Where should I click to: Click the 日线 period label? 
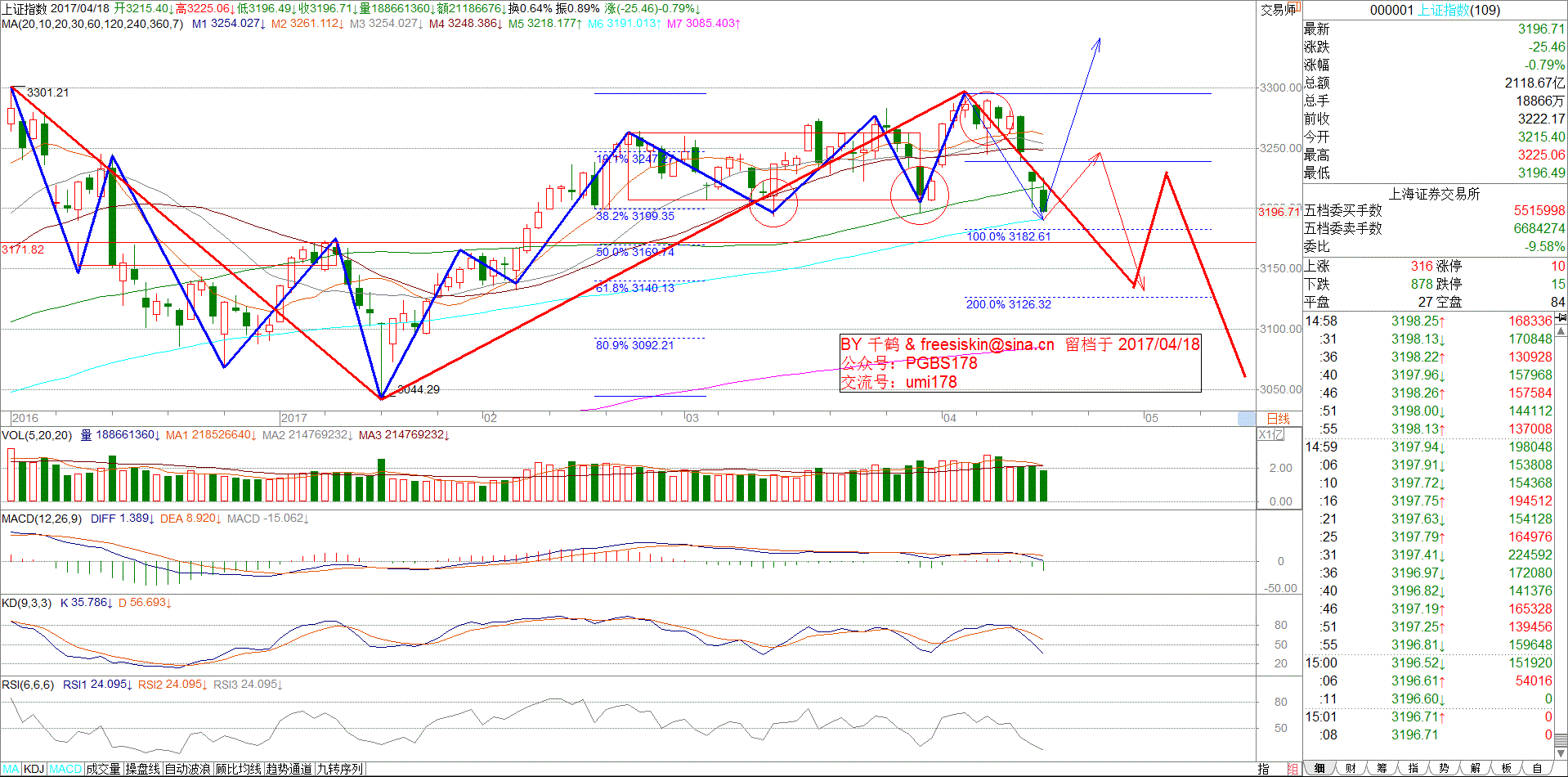[1278, 419]
